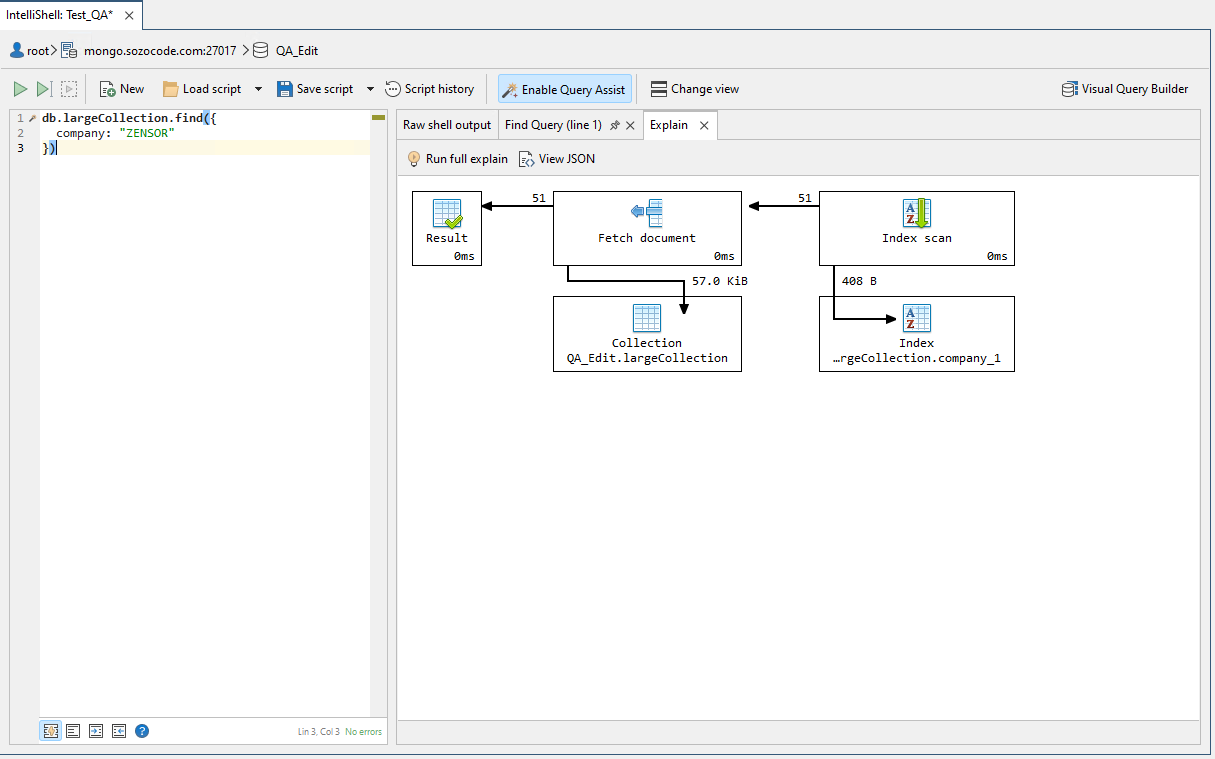This screenshot has height=759, width=1215.
Task: Open the Load script dropdown arrow
Action: [x=258, y=89]
